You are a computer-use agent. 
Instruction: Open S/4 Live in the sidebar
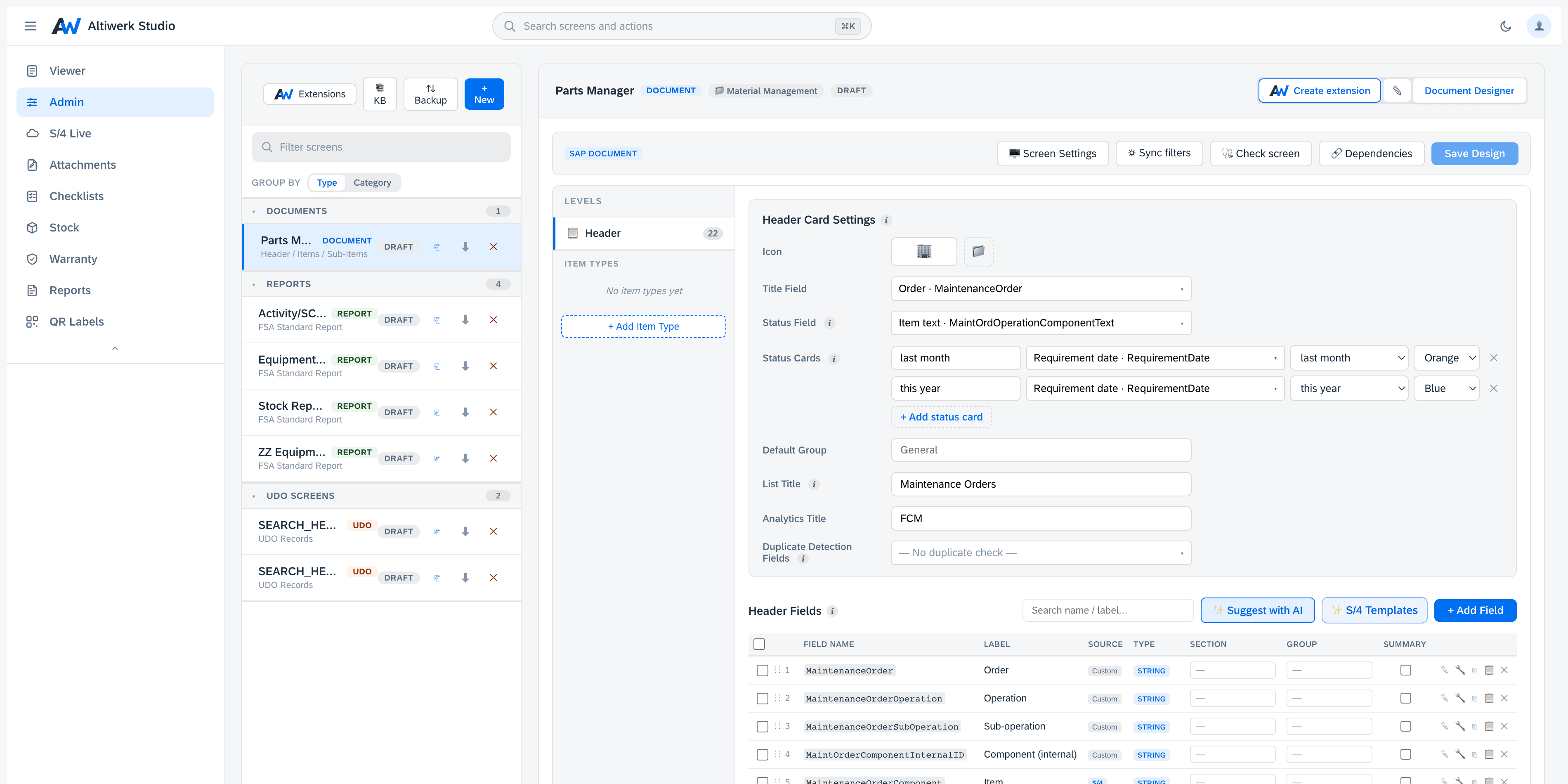[115, 133]
